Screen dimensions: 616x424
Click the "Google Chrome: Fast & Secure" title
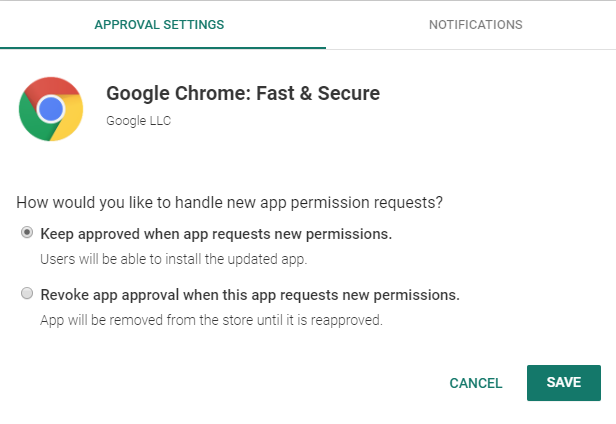click(x=243, y=94)
